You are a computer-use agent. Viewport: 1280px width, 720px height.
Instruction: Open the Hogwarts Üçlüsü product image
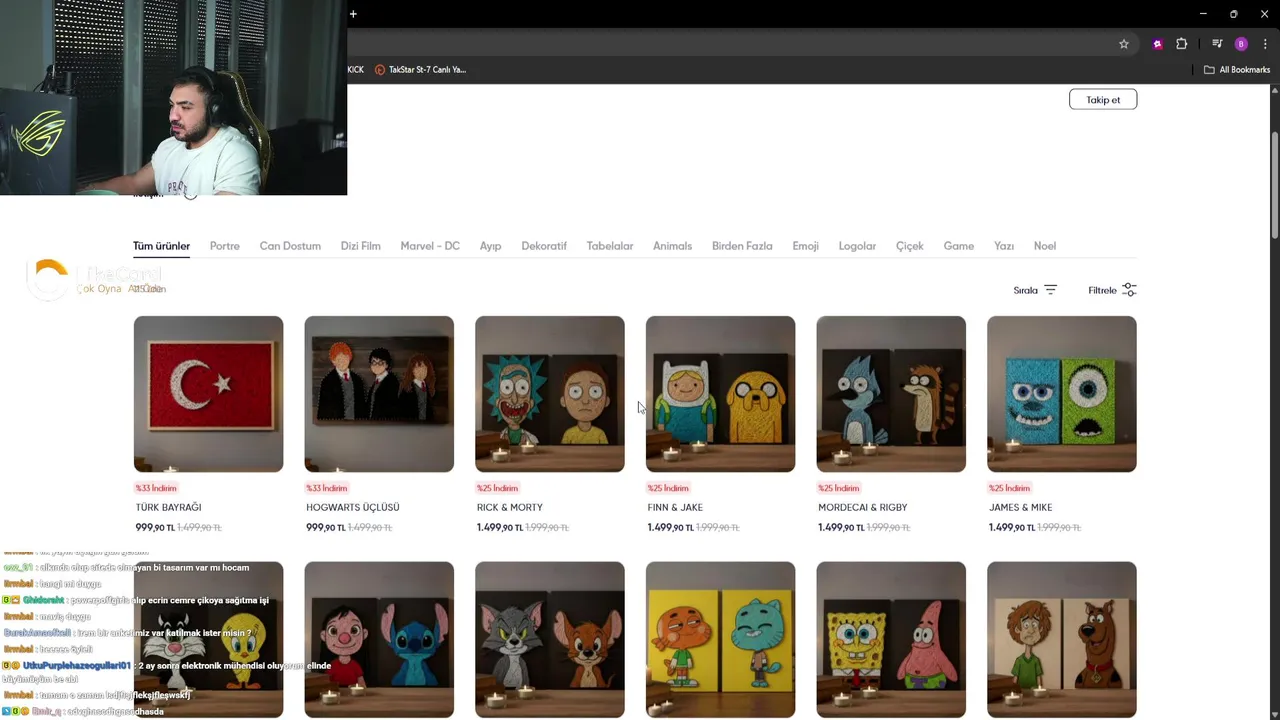pos(379,394)
